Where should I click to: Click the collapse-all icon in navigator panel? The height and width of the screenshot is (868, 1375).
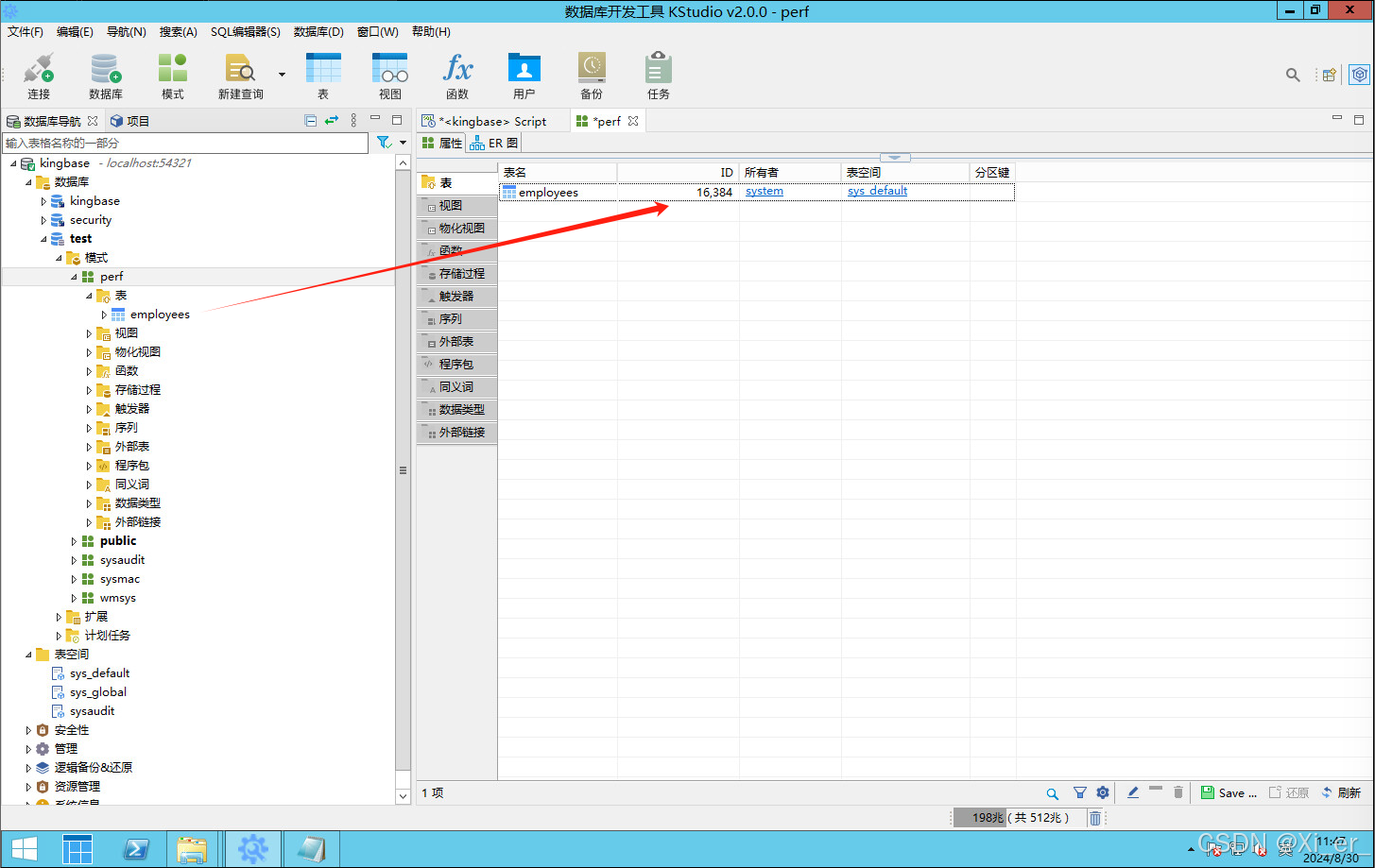pyautogui.click(x=310, y=120)
